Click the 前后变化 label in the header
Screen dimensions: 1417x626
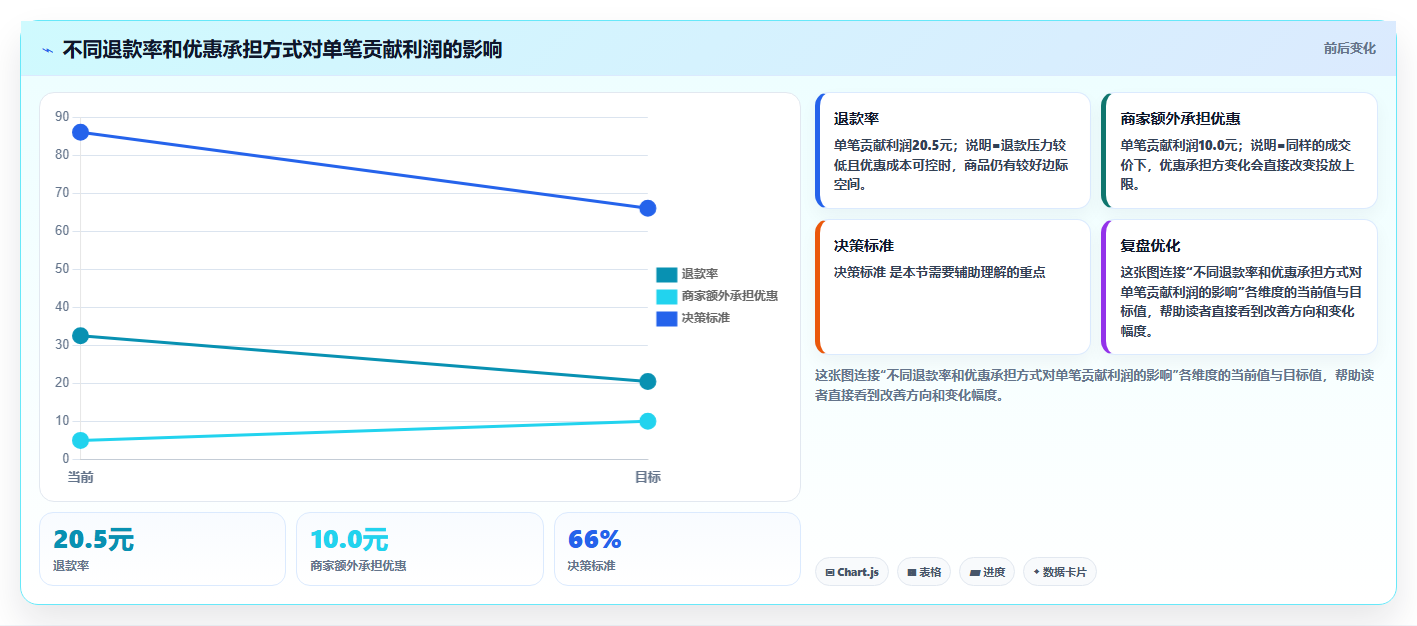tap(1349, 48)
